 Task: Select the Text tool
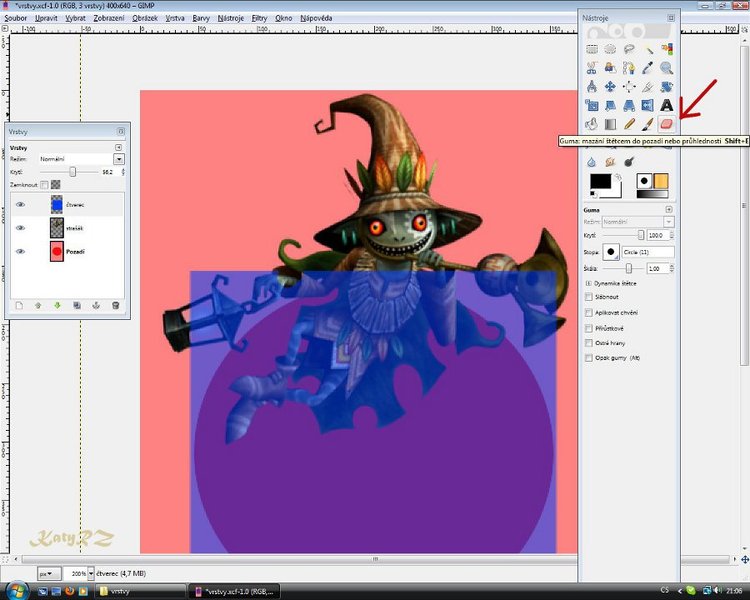[667, 105]
